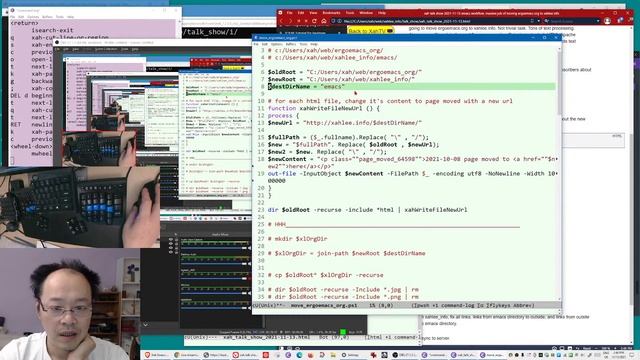Screen dimensions: 640x360
Task: Open Tools menu in Firefox
Action: [350, 13]
